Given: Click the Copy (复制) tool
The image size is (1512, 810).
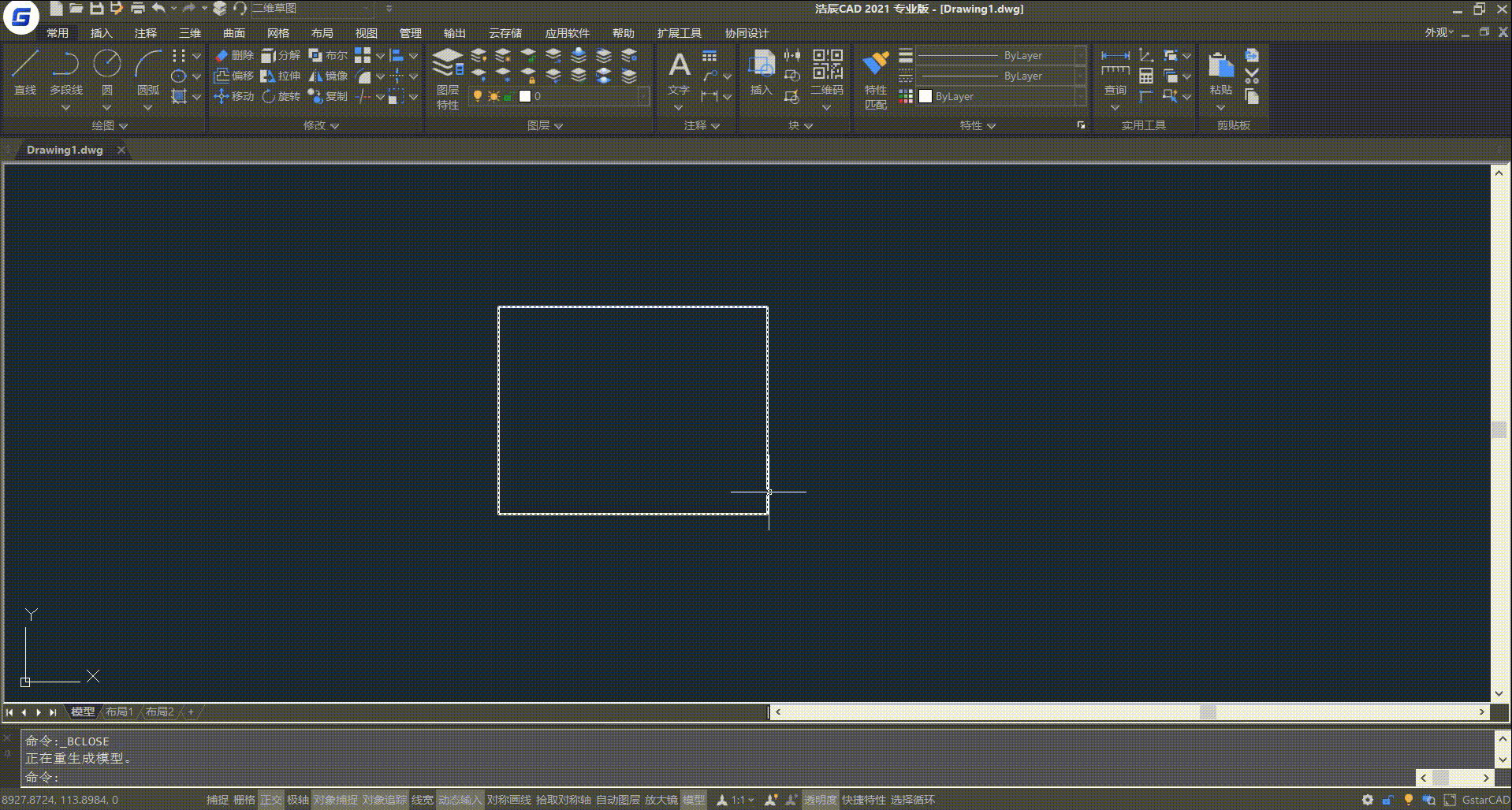Looking at the screenshot, I should [328, 96].
